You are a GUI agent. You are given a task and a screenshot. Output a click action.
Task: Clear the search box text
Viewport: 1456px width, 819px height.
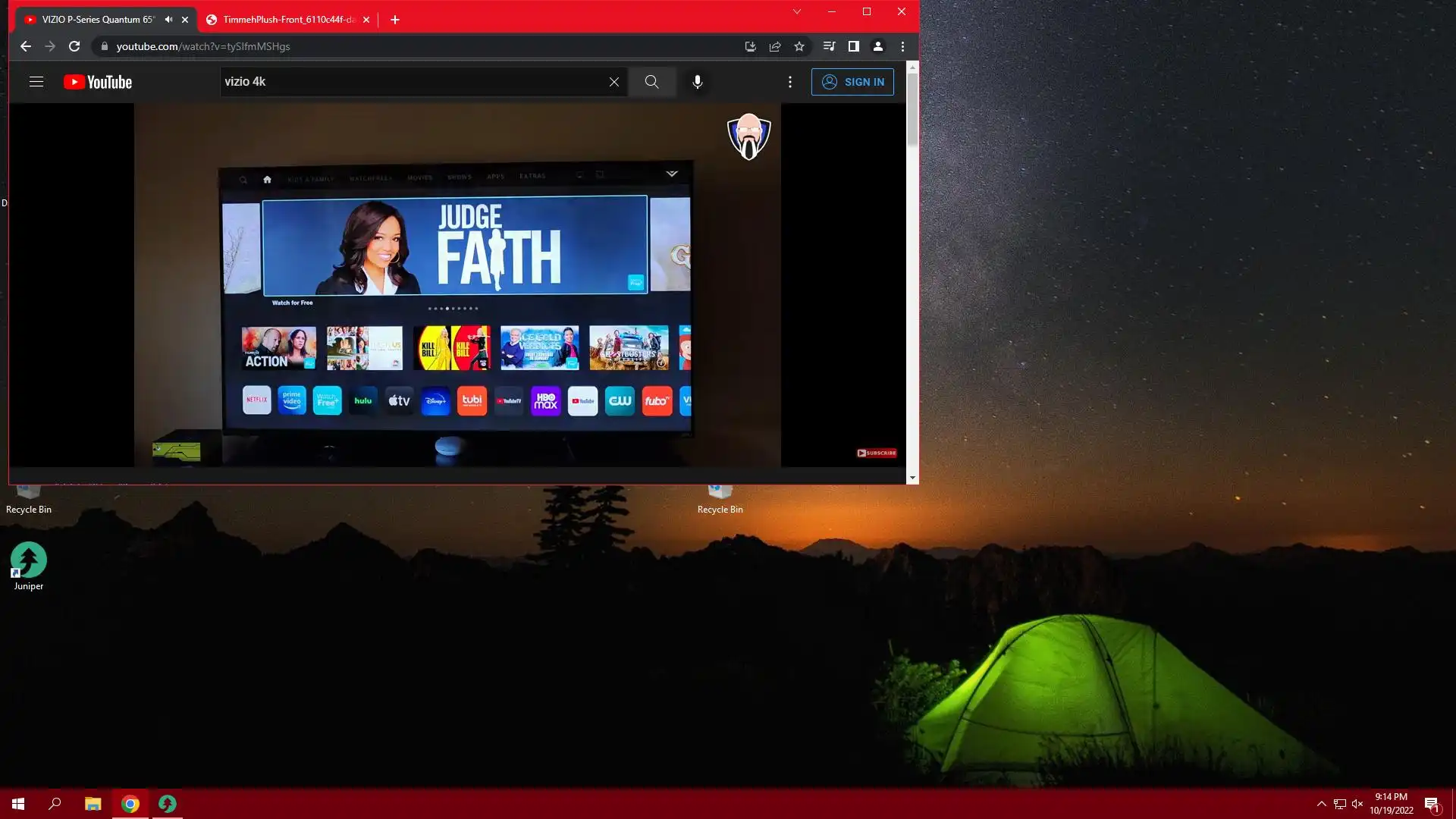(614, 82)
